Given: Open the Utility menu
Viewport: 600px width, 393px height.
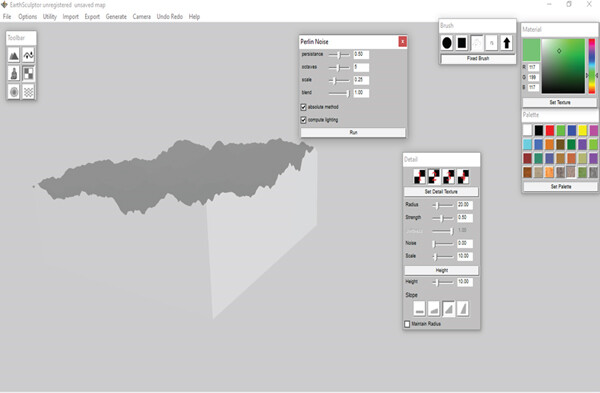Looking at the screenshot, I should [x=50, y=17].
